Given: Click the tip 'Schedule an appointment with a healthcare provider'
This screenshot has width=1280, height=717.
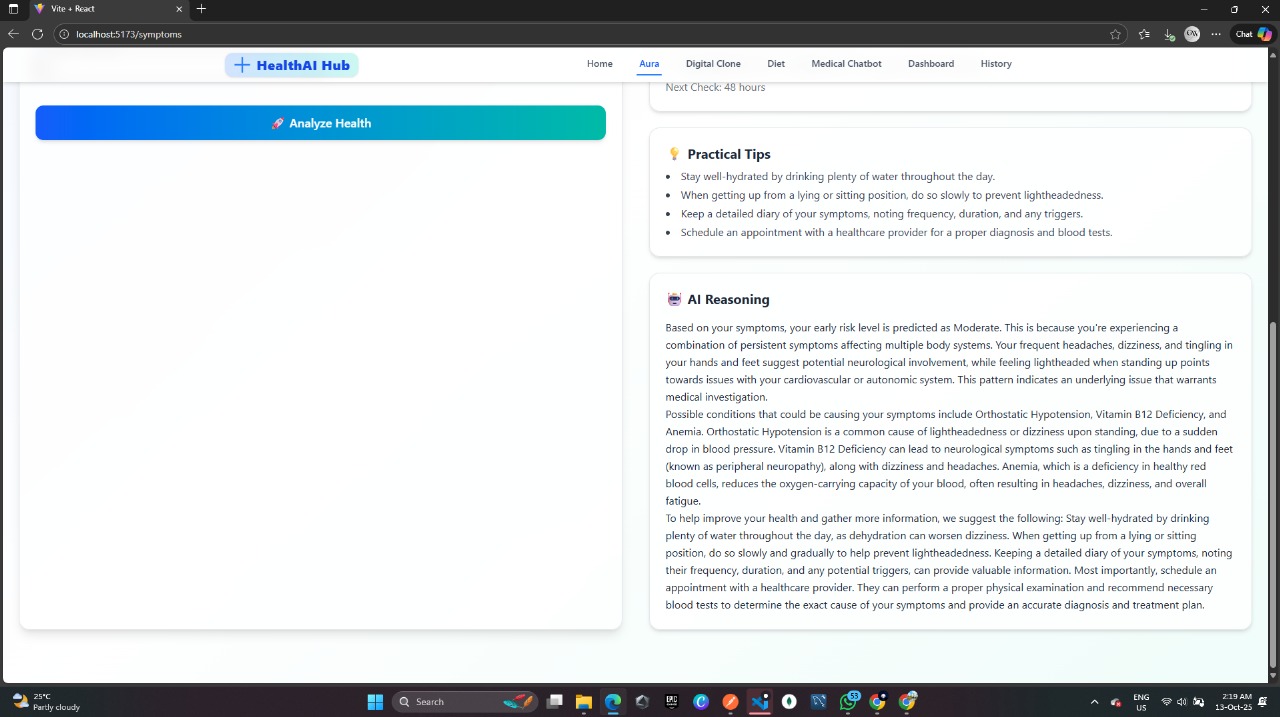Looking at the screenshot, I should (x=896, y=232).
